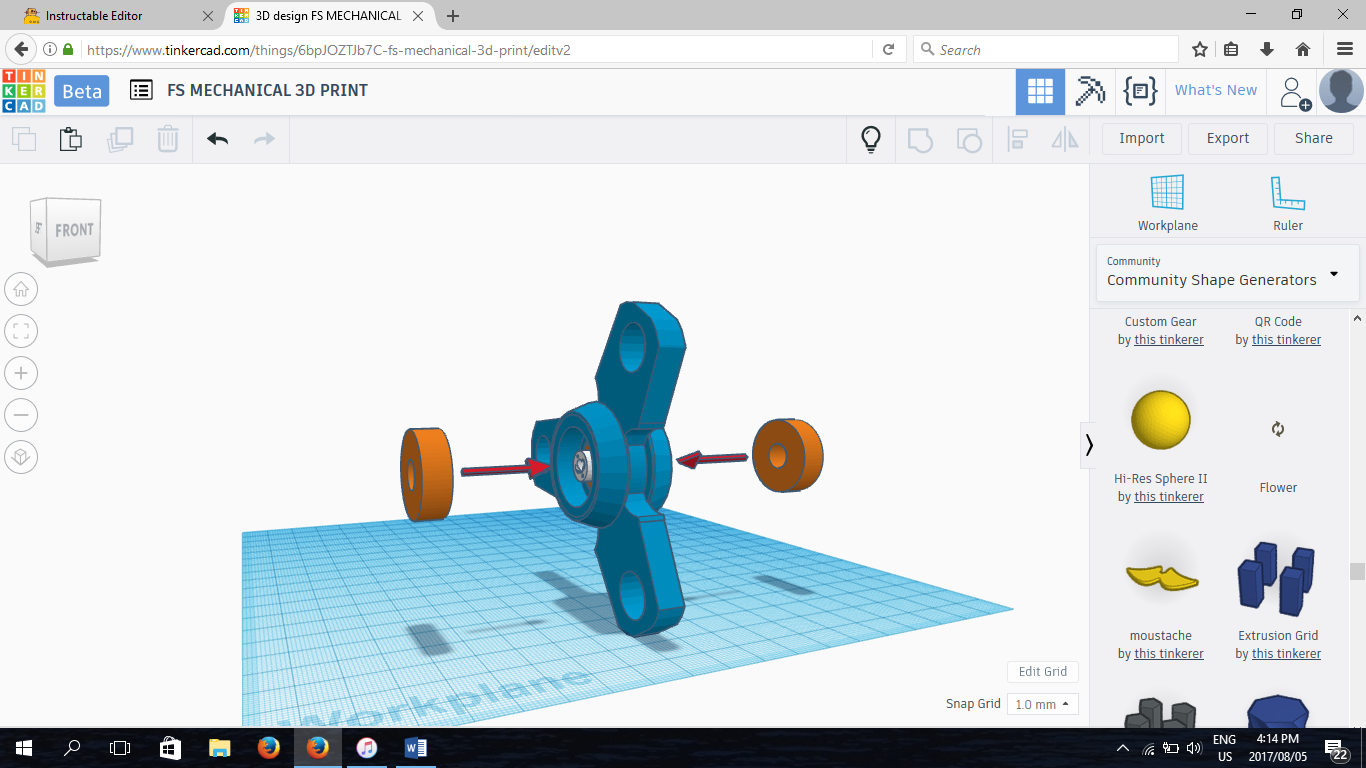Viewport: 1366px width, 768px height.
Task: Zoom in with the plus button
Action: click(x=21, y=373)
